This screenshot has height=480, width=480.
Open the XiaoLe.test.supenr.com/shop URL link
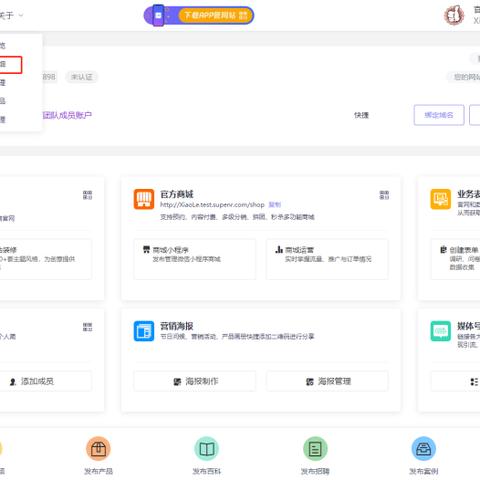(x=212, y=205)
